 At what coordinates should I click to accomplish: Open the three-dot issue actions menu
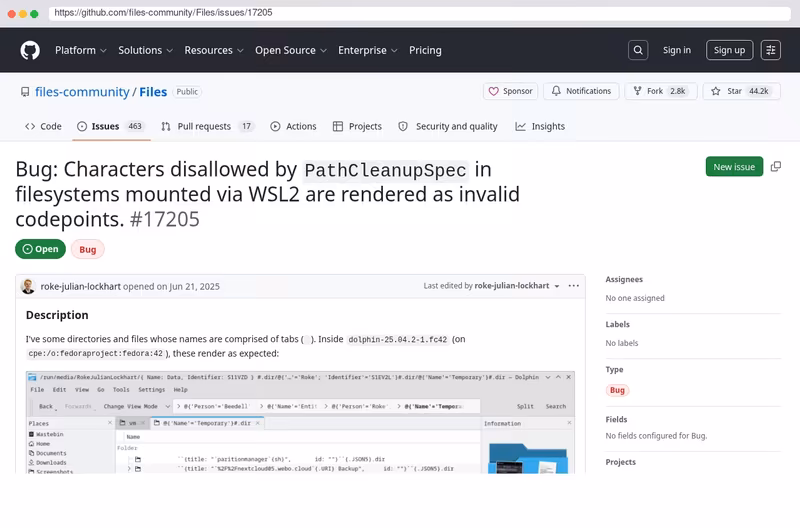click(x=573, y=286)
